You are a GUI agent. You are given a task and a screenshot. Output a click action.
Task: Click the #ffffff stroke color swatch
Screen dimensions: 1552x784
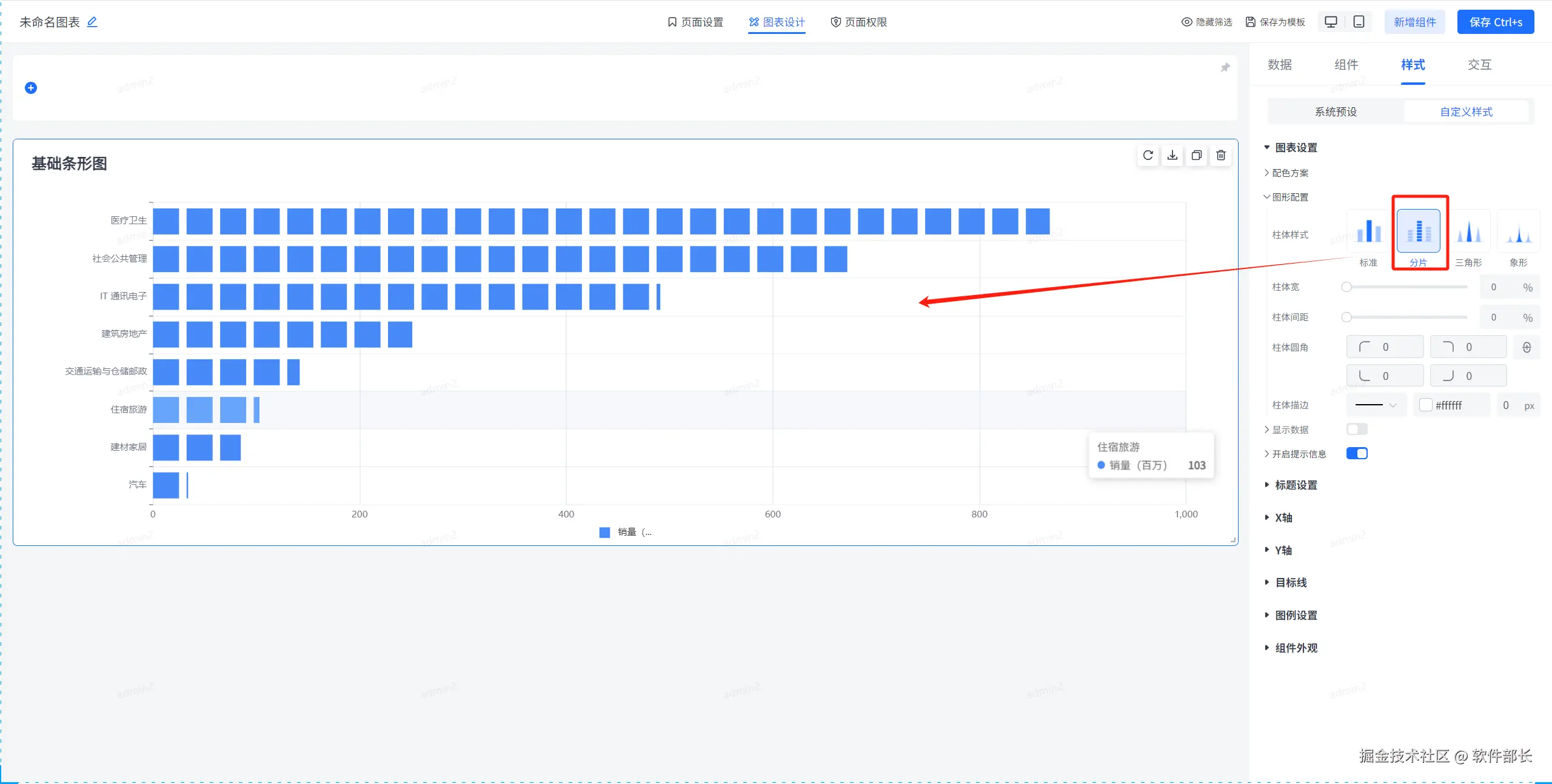(1426, 405)
